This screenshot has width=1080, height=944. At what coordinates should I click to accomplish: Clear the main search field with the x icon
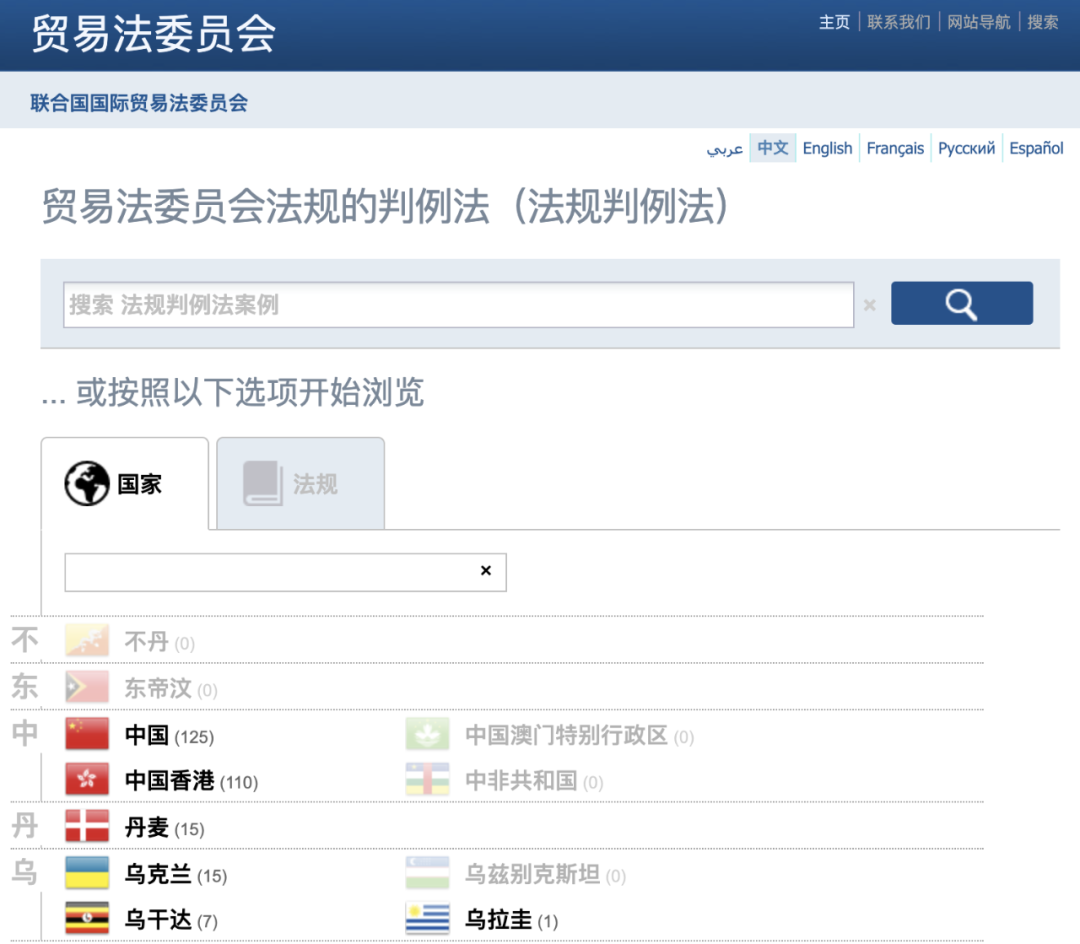[870, 304]
